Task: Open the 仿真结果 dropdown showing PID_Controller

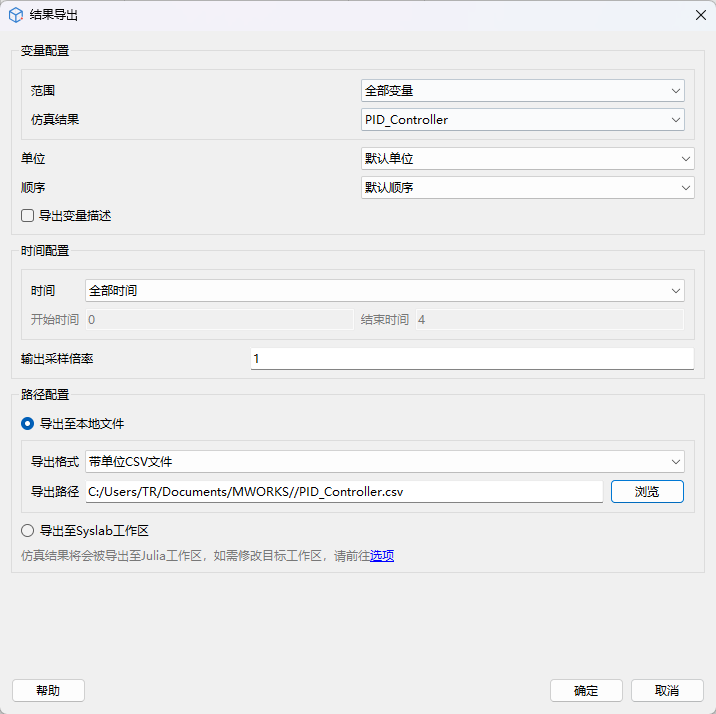Action: point(522,120)
